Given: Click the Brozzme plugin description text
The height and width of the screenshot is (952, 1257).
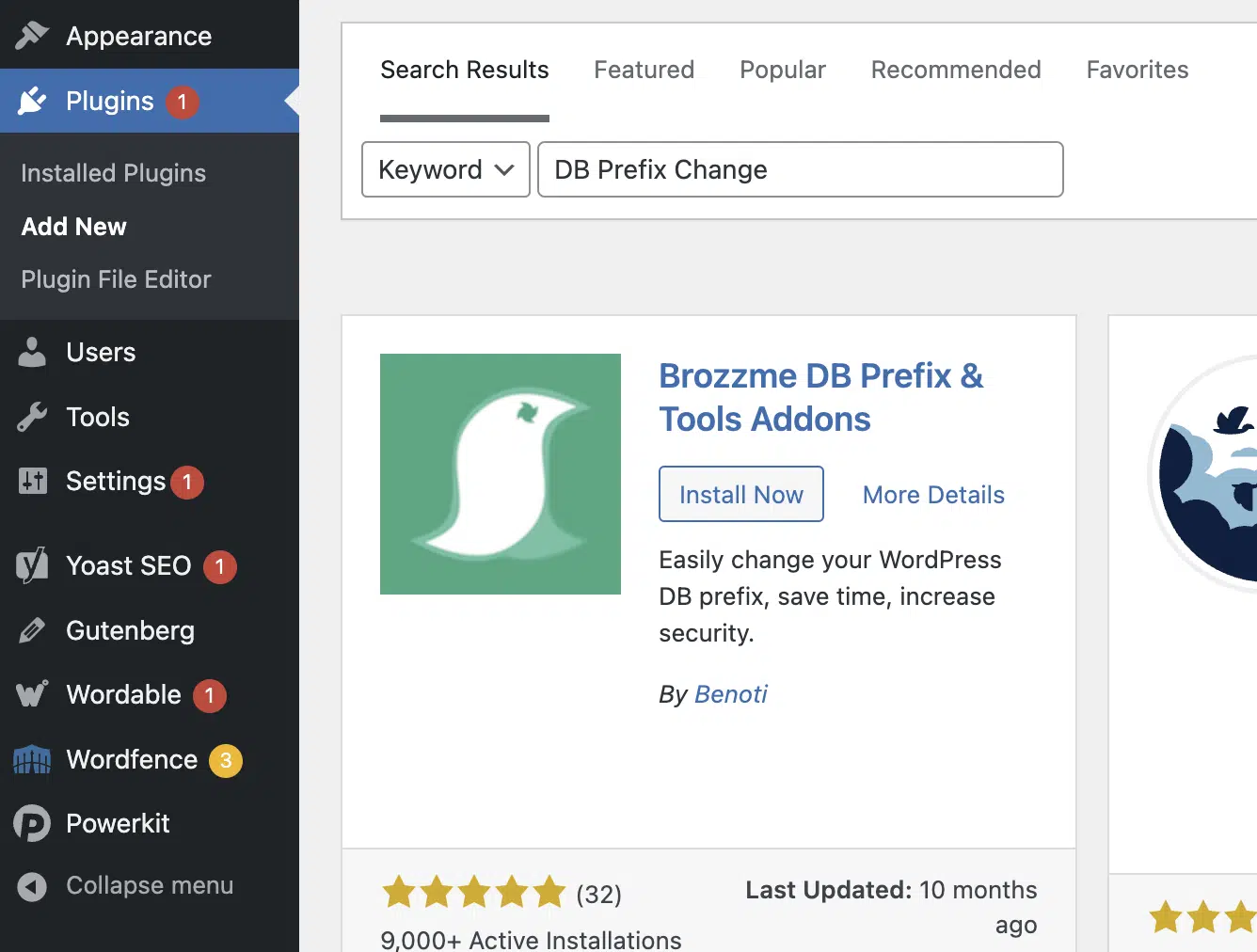Looking at the screenshot, I should pyautogui.click(x=830, y=596).
